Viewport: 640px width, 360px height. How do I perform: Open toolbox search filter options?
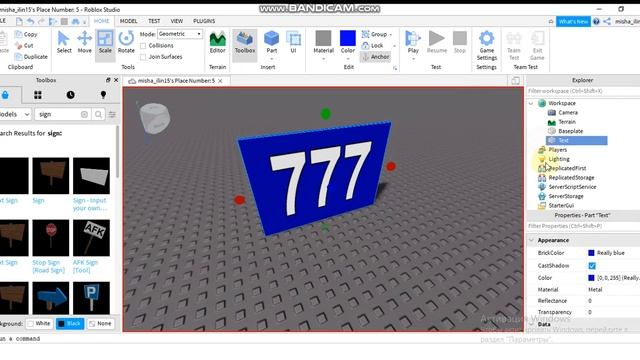click(x=112, y=115)
